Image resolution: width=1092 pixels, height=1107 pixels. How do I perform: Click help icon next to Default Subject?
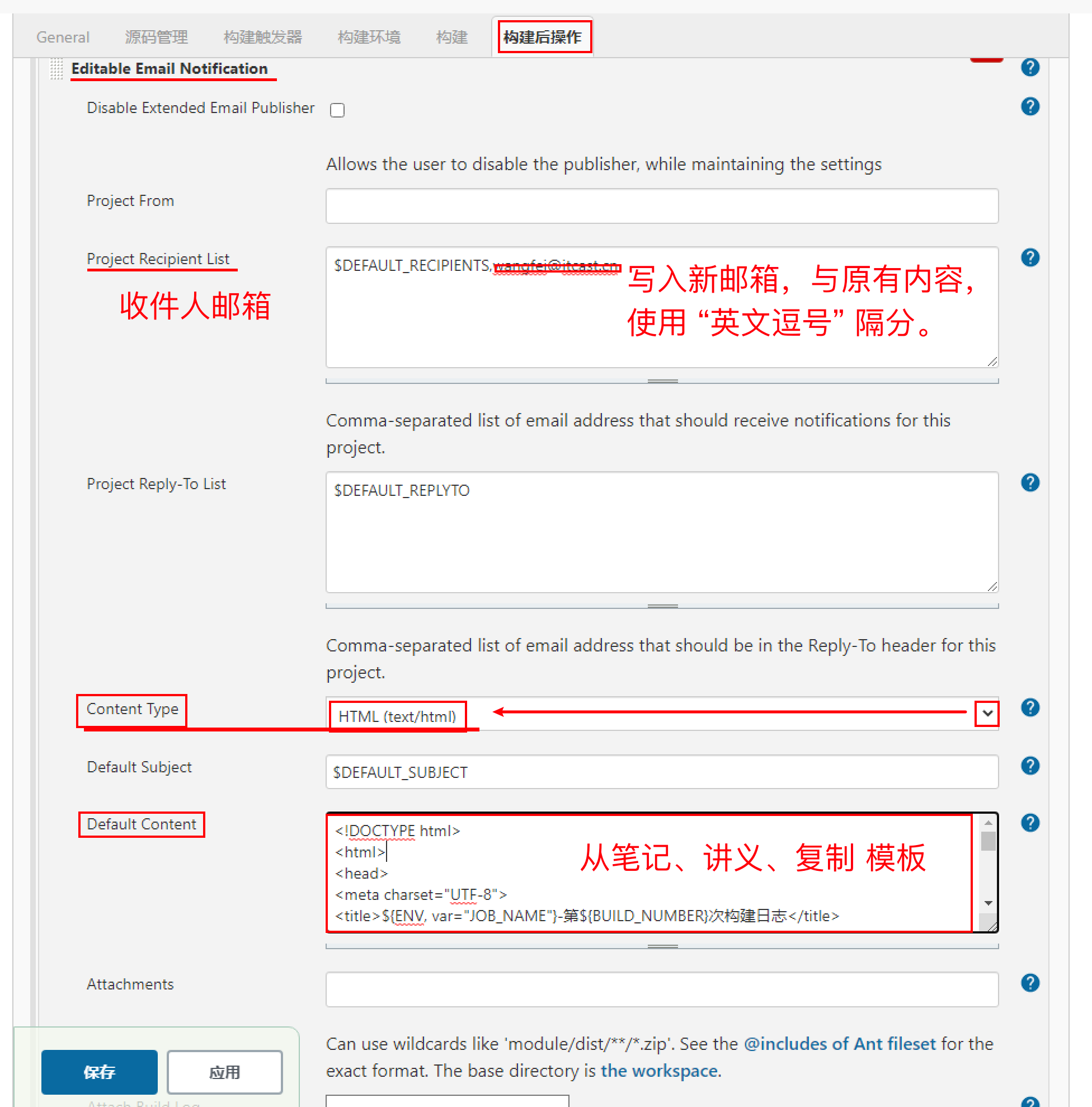pos(1029,766)
